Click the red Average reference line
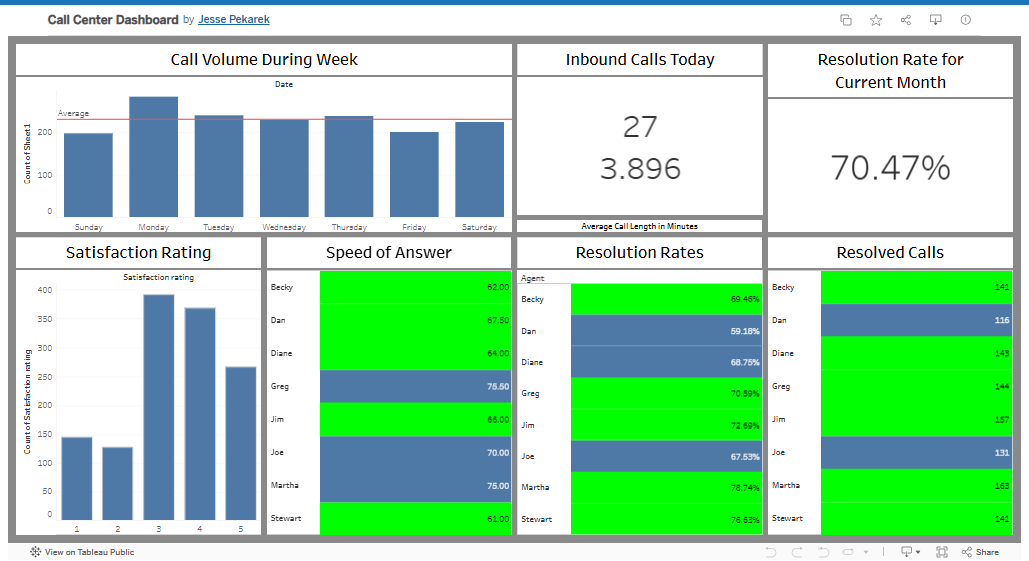 click(x=284, y=119)
